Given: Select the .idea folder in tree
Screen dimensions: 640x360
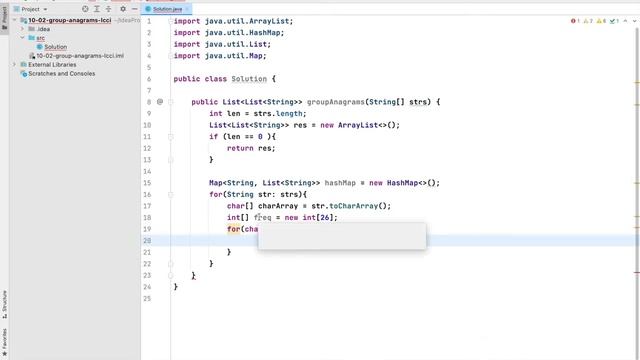Looking at the screenshot, I should pyautogui.click(x=43, y=29).
